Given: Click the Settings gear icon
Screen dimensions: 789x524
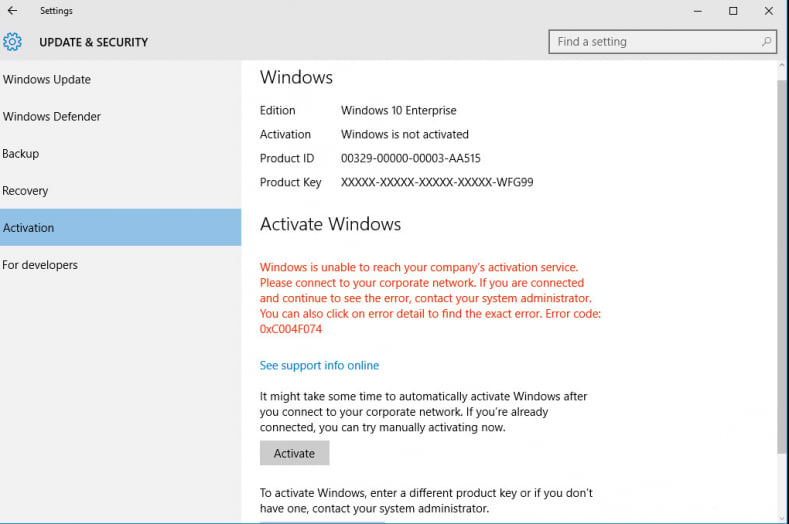Looking at the screenshot, I should pyautogui.click(x=12, y=42).
